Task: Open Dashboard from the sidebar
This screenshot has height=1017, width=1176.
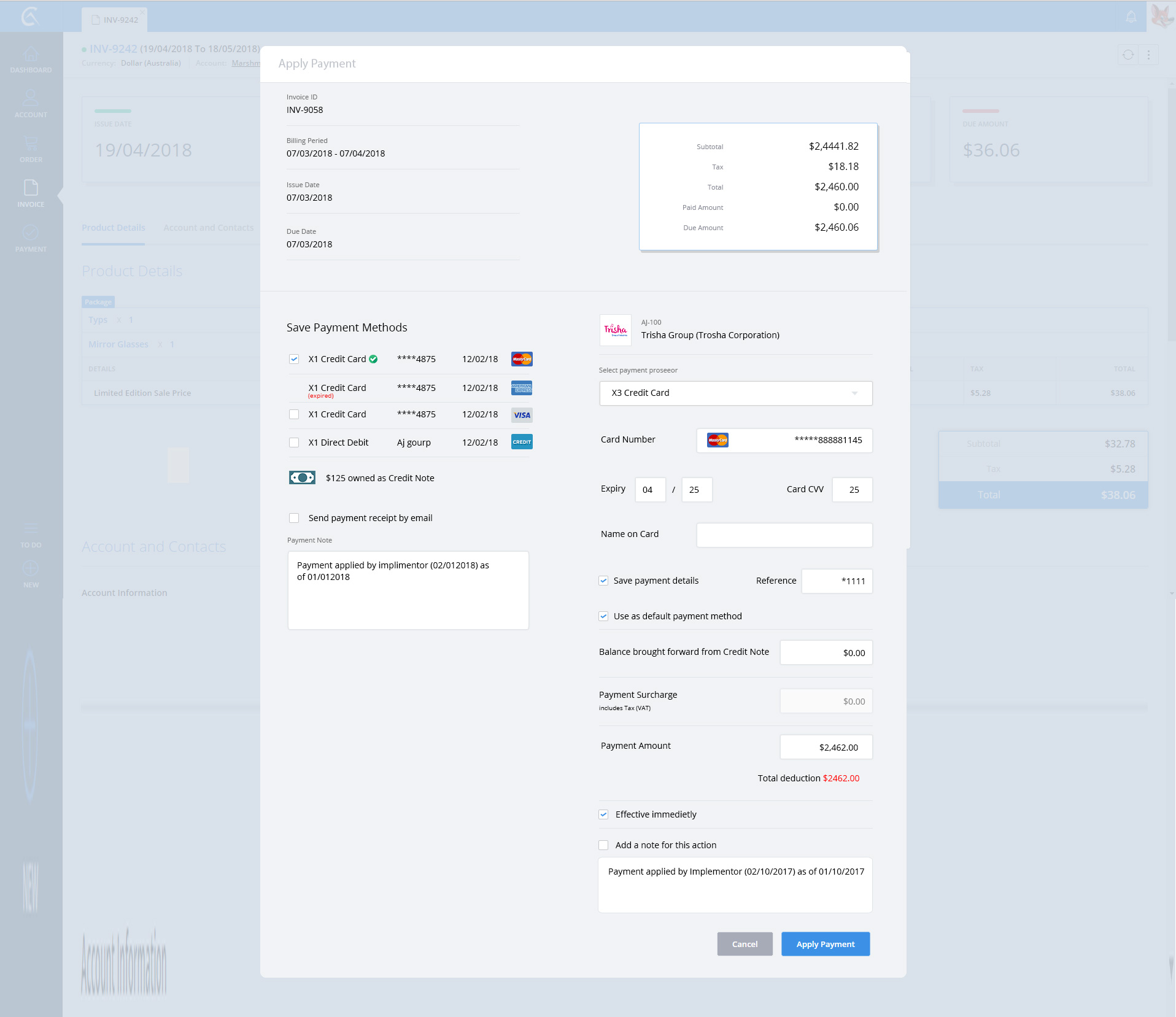Action: coord(31,60)
